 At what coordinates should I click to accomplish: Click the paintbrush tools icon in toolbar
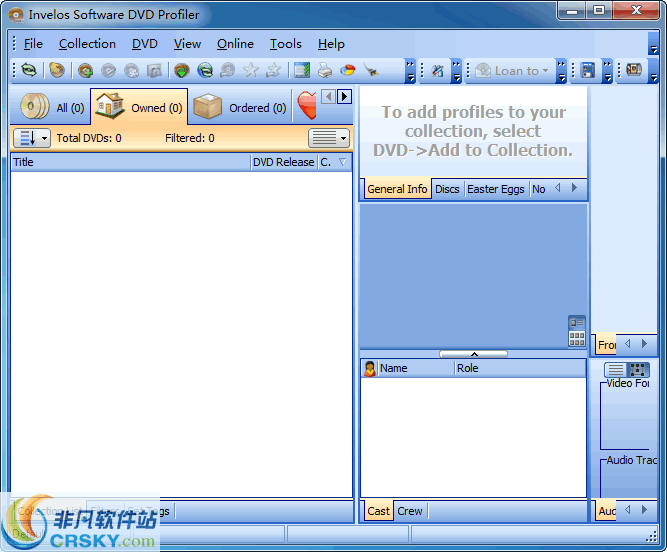(x=438, y=71)
